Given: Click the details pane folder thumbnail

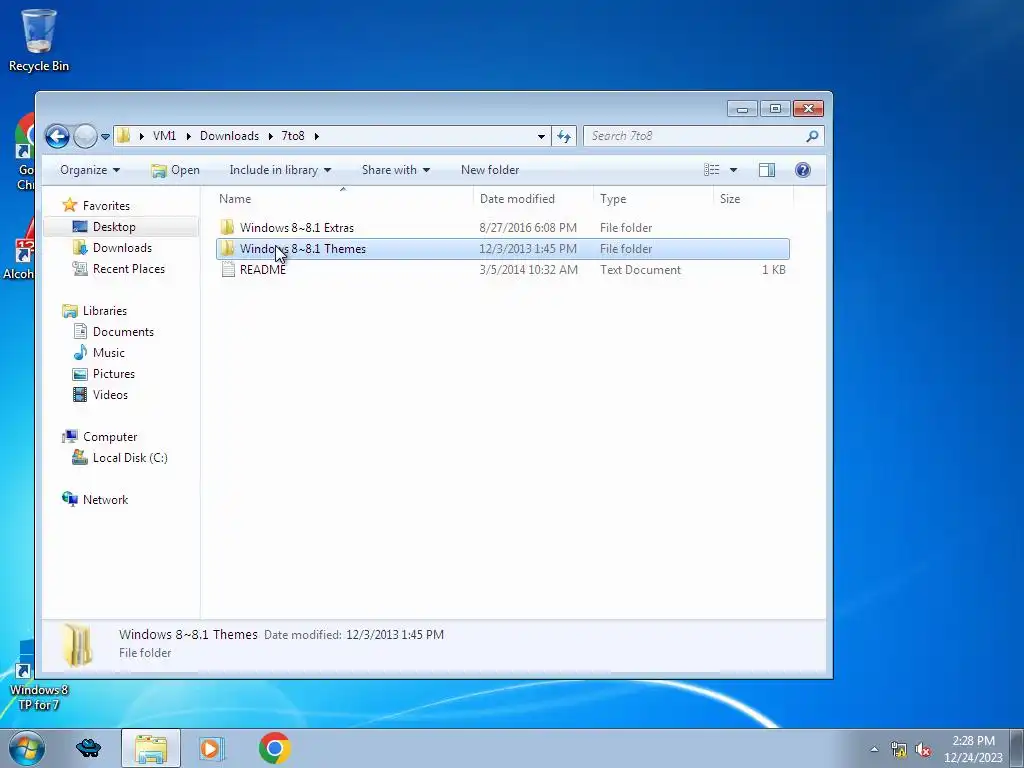Looking at the screenshot, I should tap(78, 645).
